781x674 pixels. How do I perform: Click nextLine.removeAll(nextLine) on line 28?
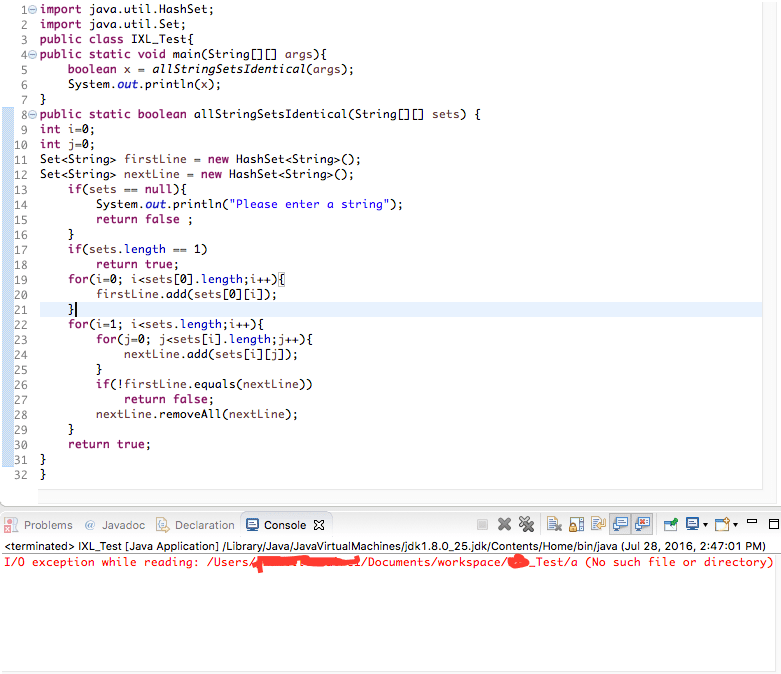[x=197, y=414]
